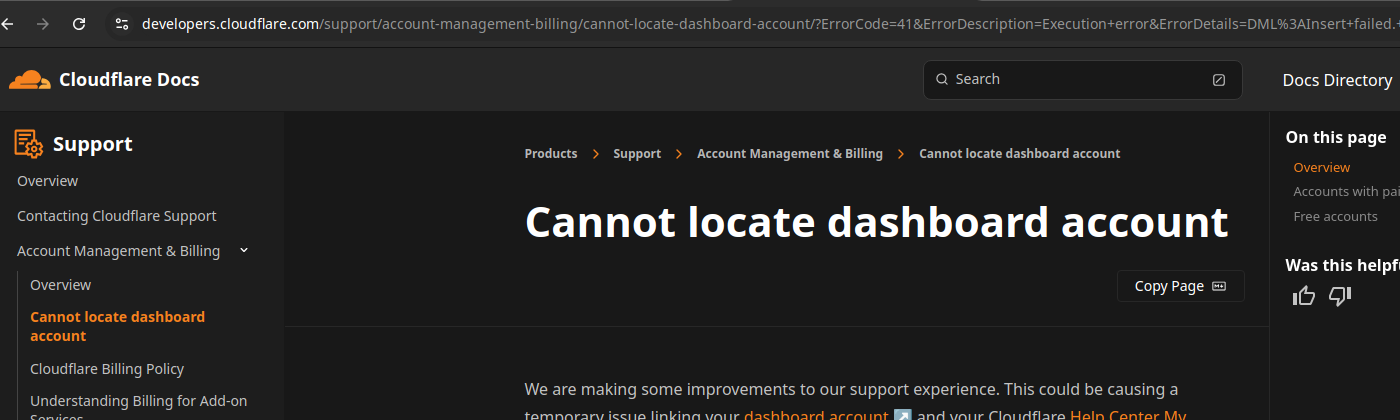The height and width of the screenshot is (420, 1400).
Task: Click the Support section gear-document icon
Action: [x=28, y=144]
